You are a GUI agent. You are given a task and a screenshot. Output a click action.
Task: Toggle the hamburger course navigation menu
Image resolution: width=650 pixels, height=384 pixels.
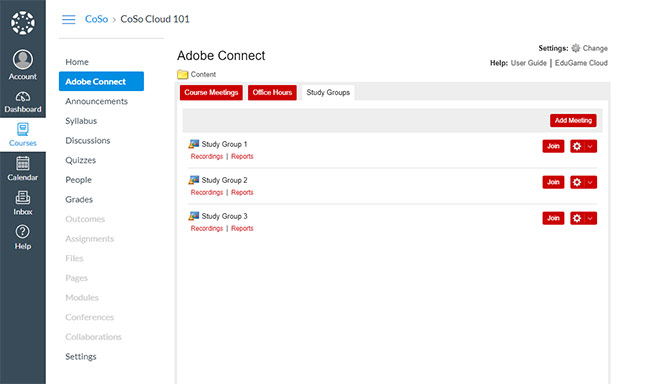[69, 19]
